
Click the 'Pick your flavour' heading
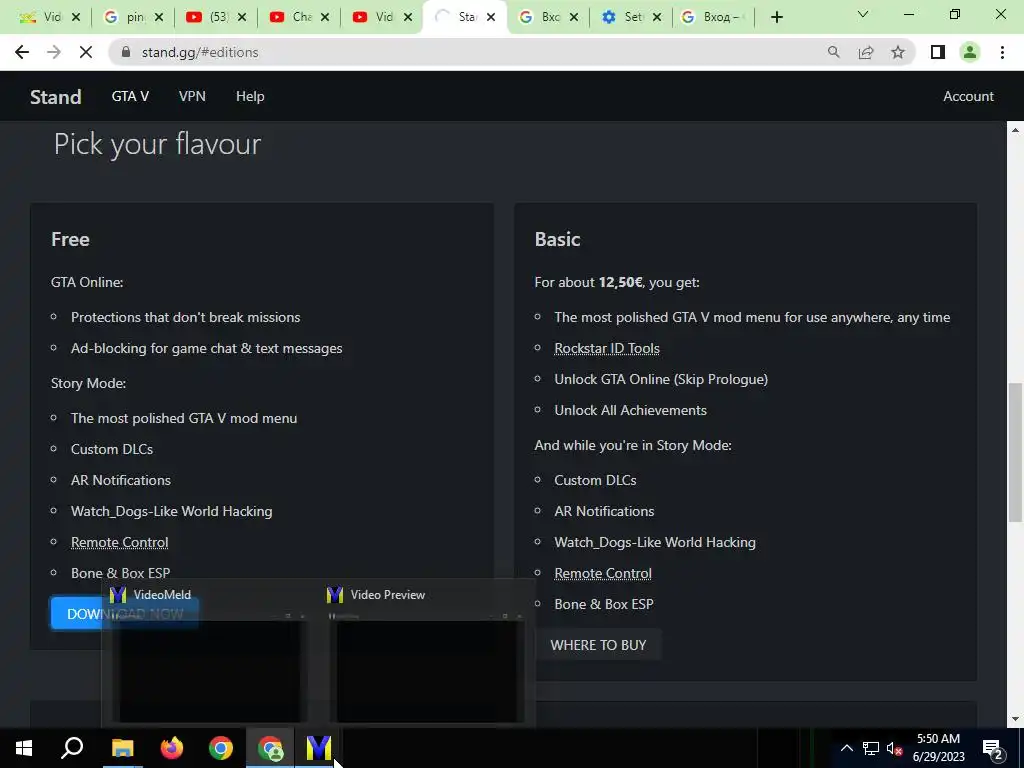pyautogui.click(x=157, y=144)
